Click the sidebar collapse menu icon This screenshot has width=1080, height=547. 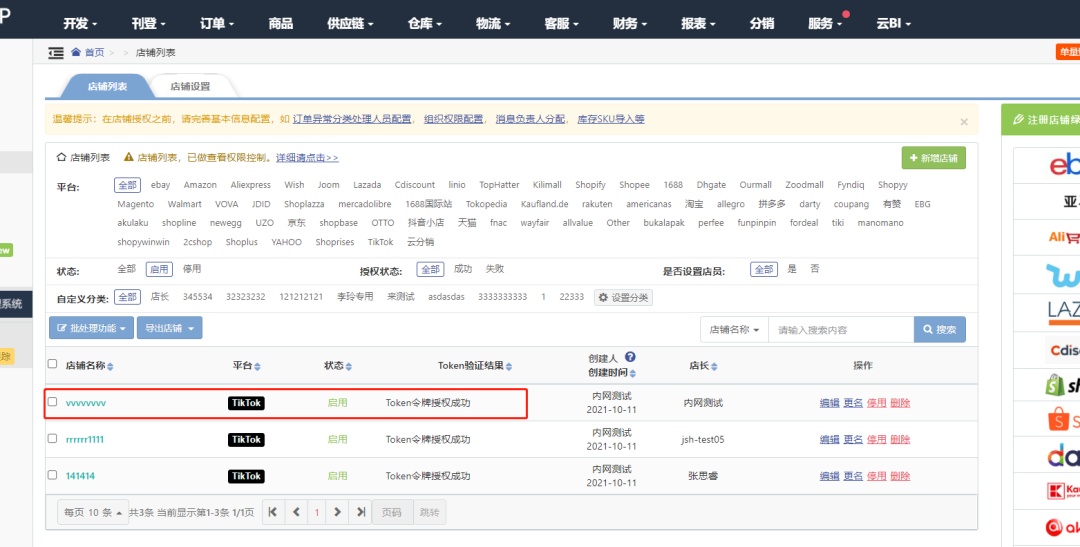point(56,52)
